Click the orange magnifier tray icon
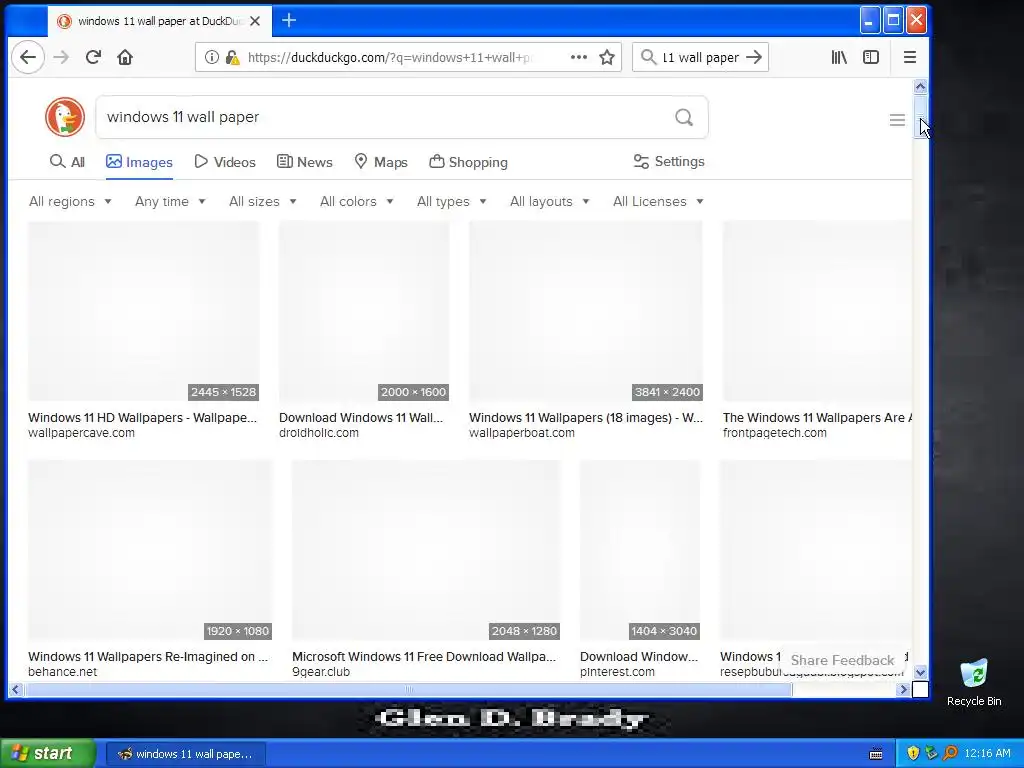The height and width of the screenshot is (768, 1024). [950, 753]
